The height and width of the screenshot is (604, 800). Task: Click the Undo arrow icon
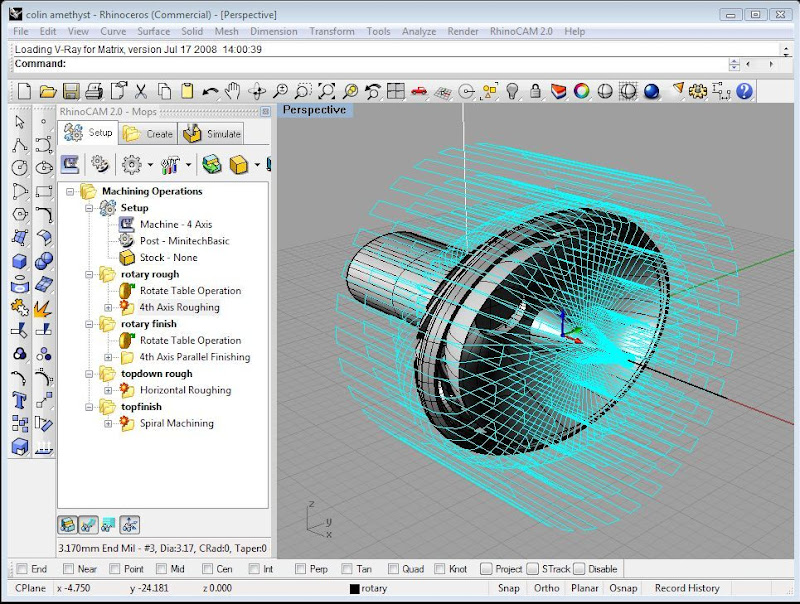point(210,91)
